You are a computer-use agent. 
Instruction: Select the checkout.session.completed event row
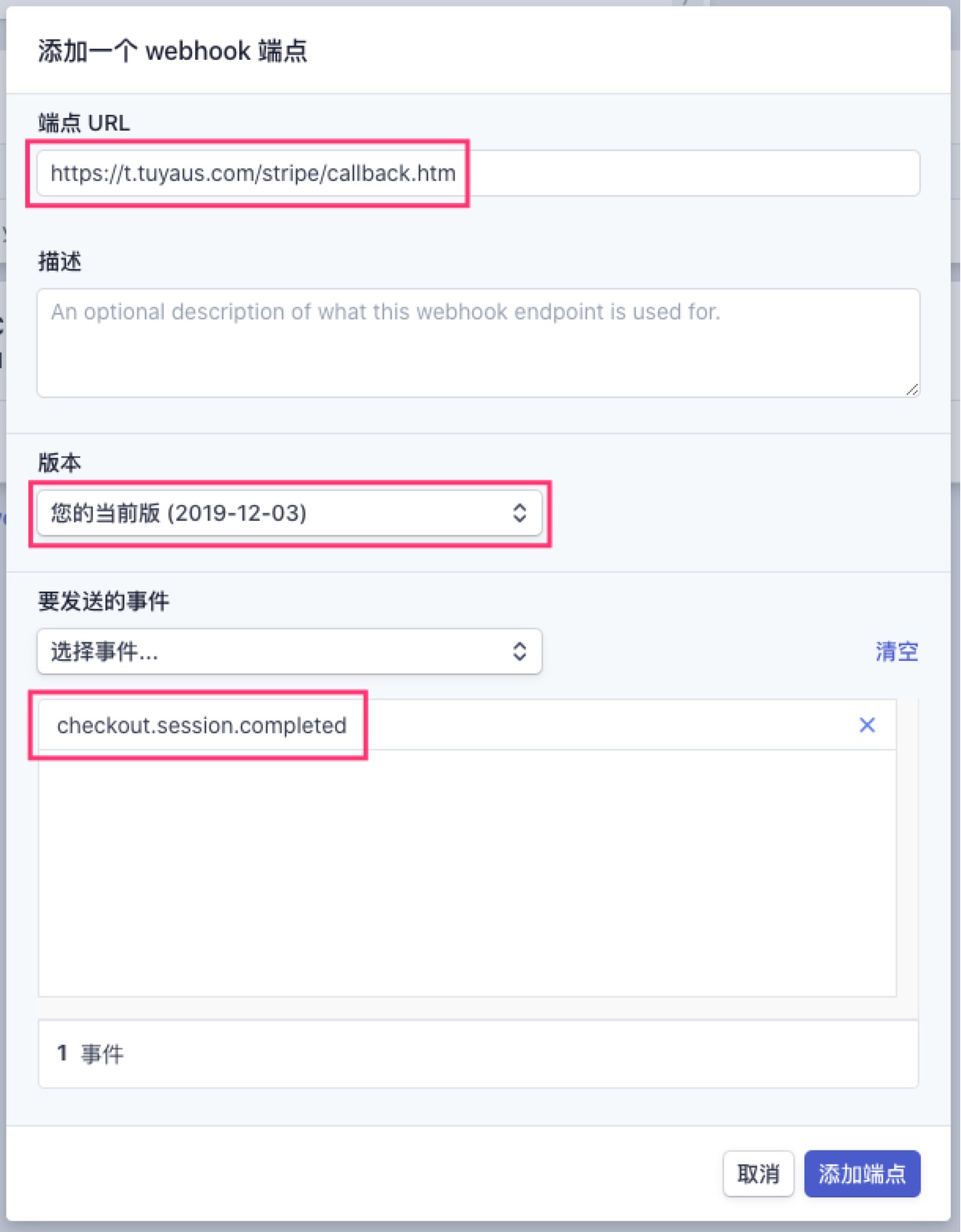click(468, 725)
